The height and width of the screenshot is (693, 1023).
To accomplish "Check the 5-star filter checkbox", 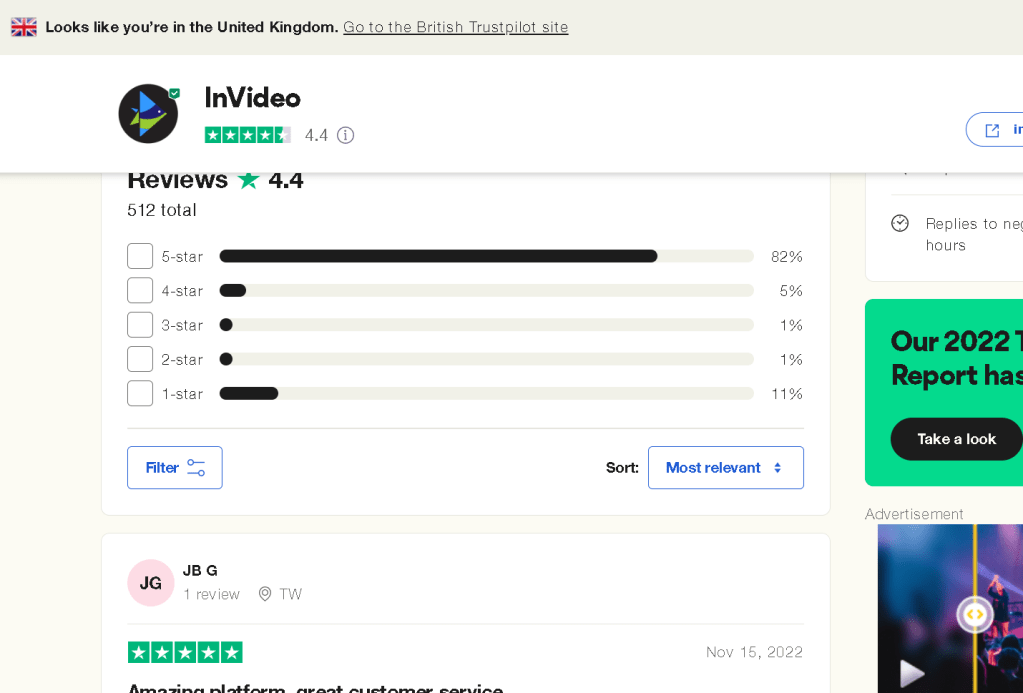I will [x=140, y=256].
